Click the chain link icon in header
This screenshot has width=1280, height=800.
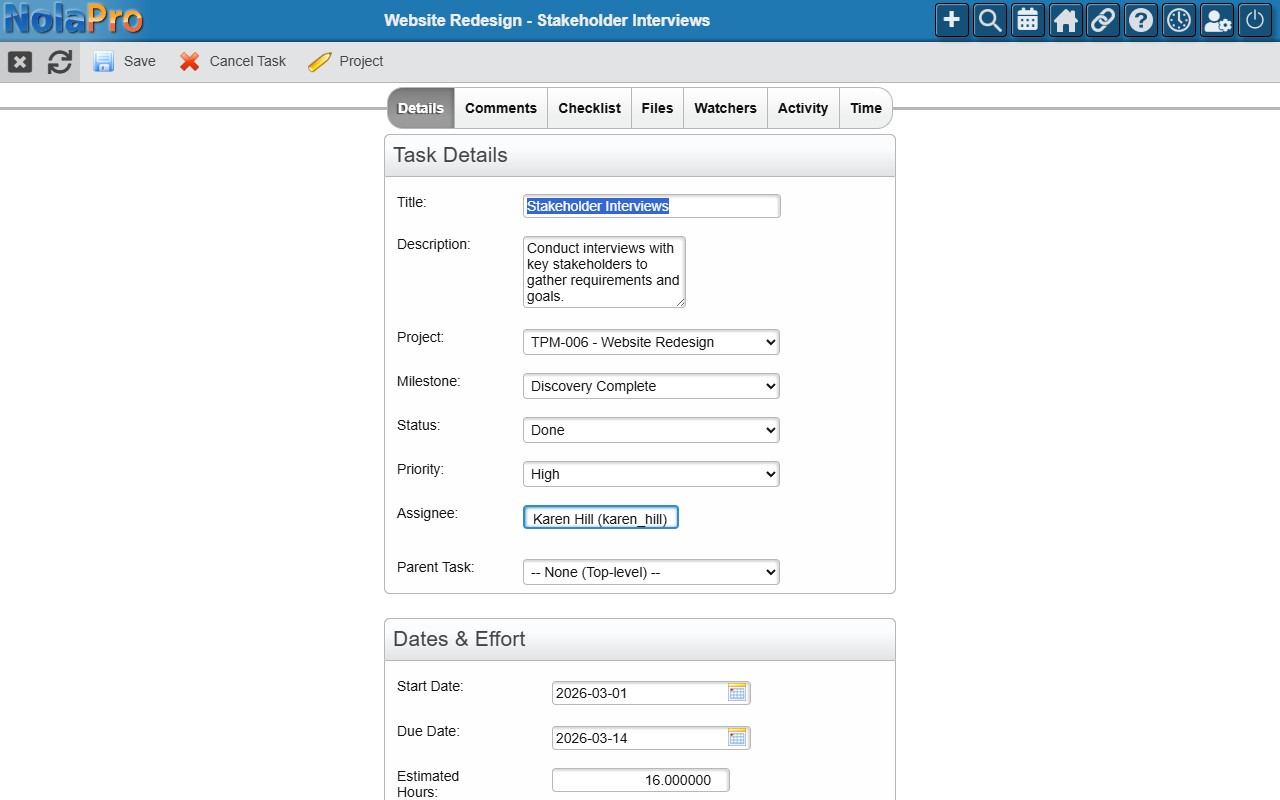(1103, 20)
